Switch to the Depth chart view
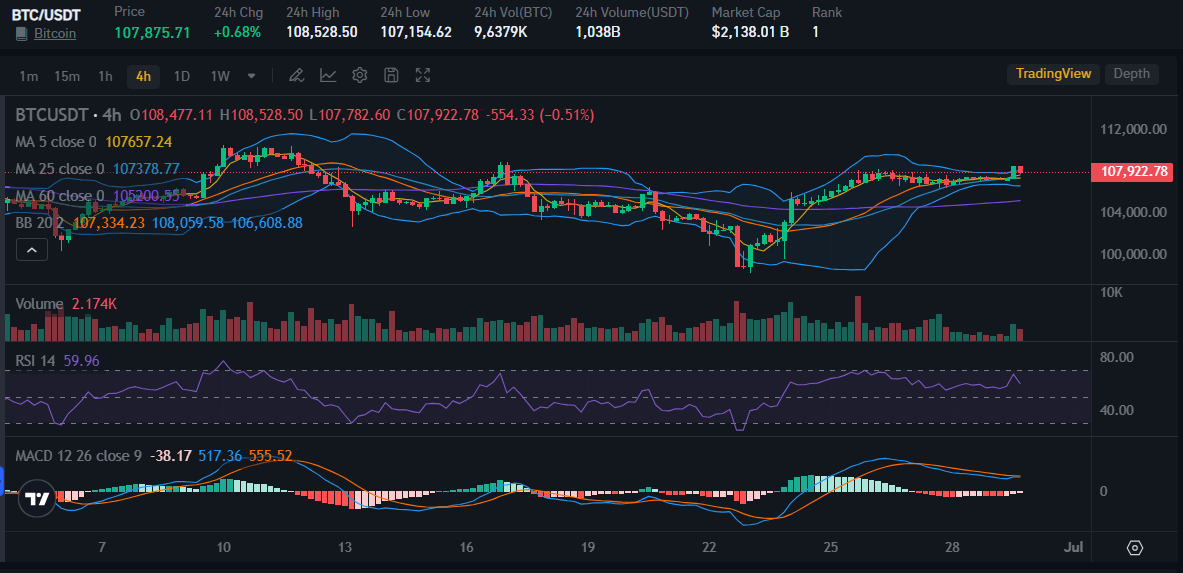This screenshot has width=1183, height=573. click(x=1132, y=74)
